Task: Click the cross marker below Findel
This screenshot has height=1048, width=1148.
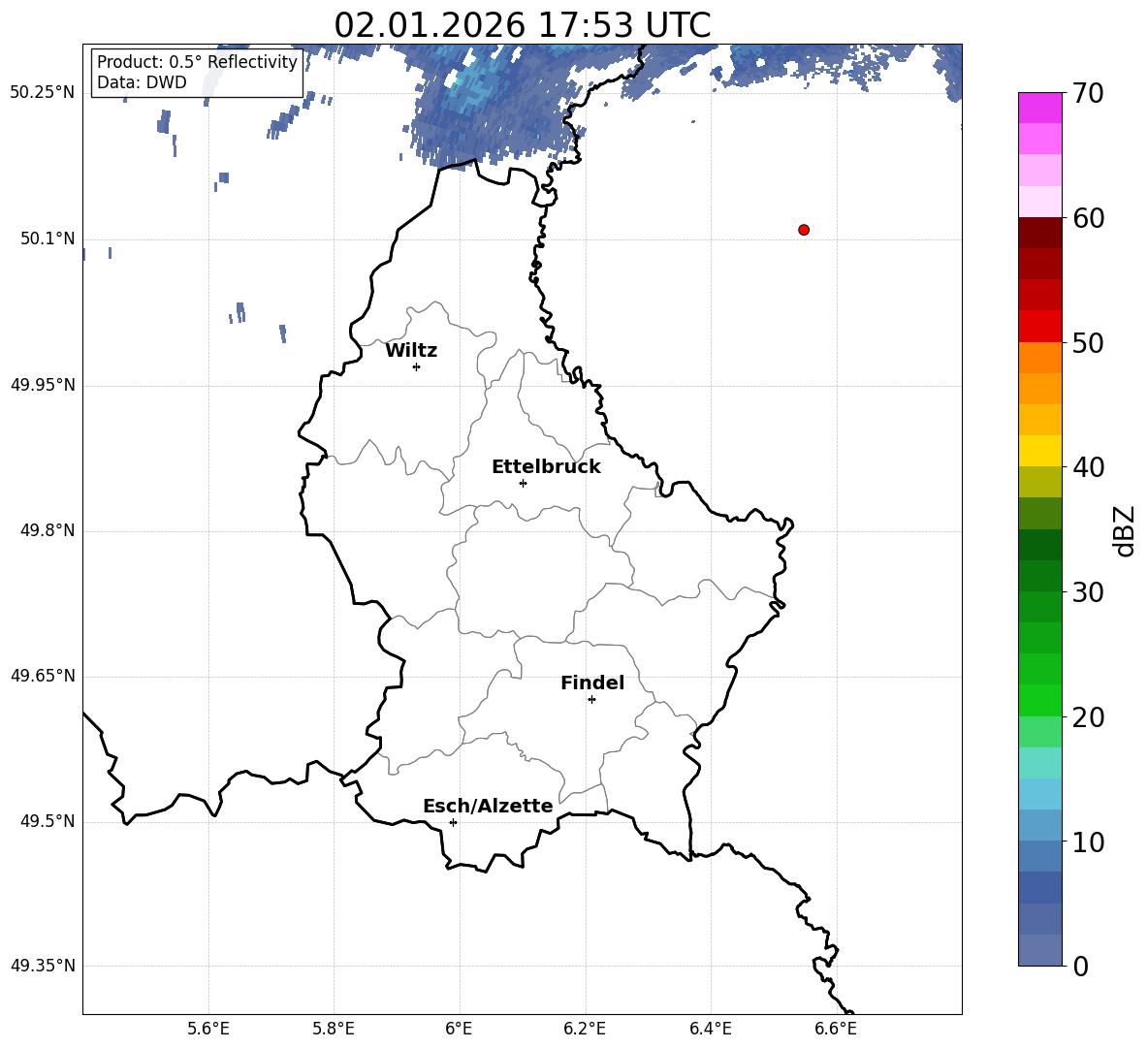Action: pyautogui.click(x=592, y=700)
